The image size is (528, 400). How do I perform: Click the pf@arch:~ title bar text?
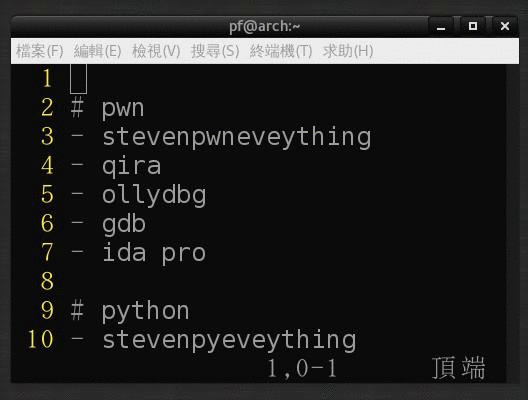[x=264, y=26]
